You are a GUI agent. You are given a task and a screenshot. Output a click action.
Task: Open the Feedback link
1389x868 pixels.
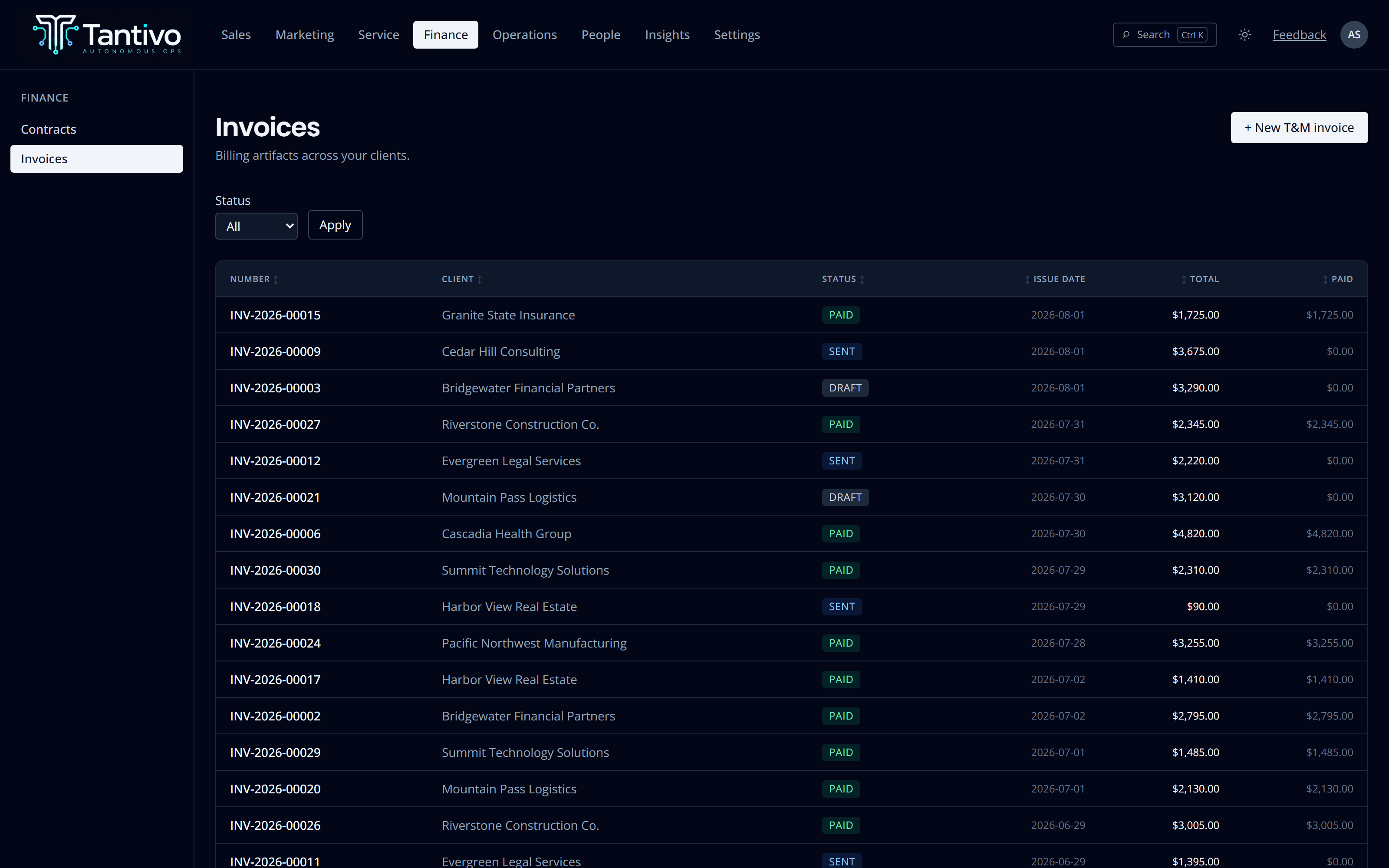point(1300,35)
